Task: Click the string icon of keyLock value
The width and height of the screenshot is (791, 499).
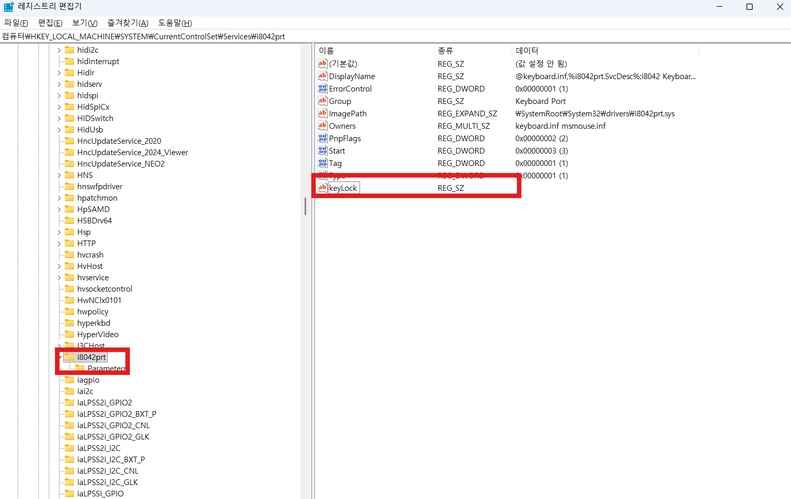Action: pos(323,188)
